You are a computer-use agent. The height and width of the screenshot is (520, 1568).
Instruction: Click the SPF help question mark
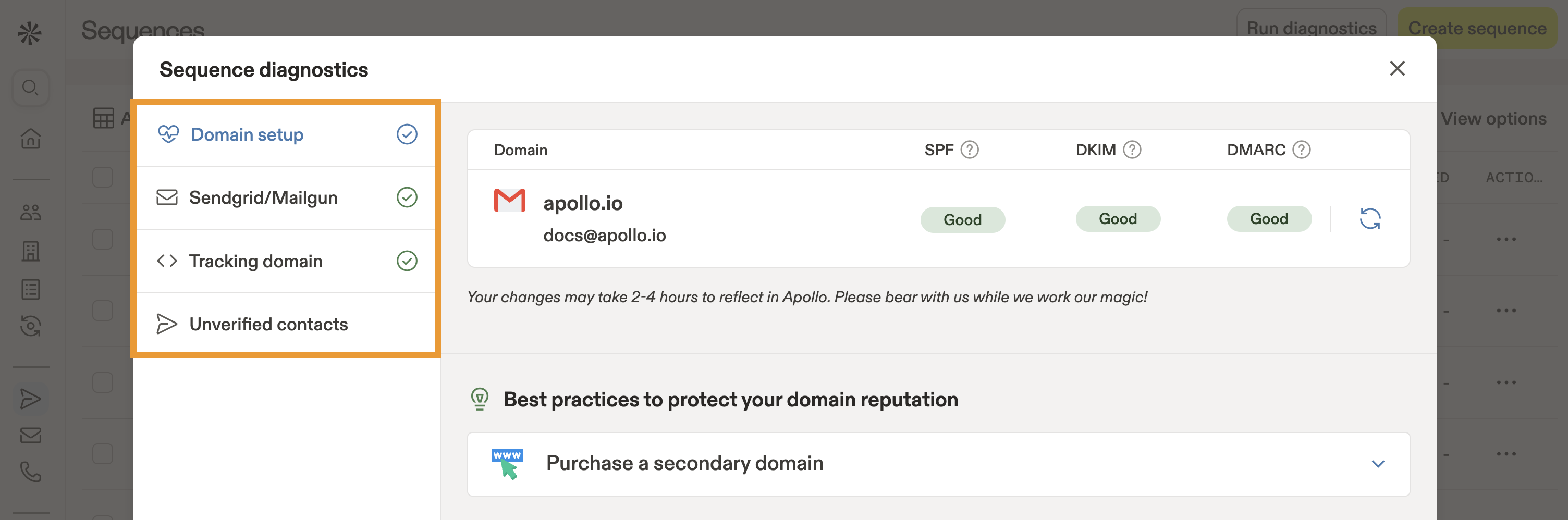click(970, 149)
